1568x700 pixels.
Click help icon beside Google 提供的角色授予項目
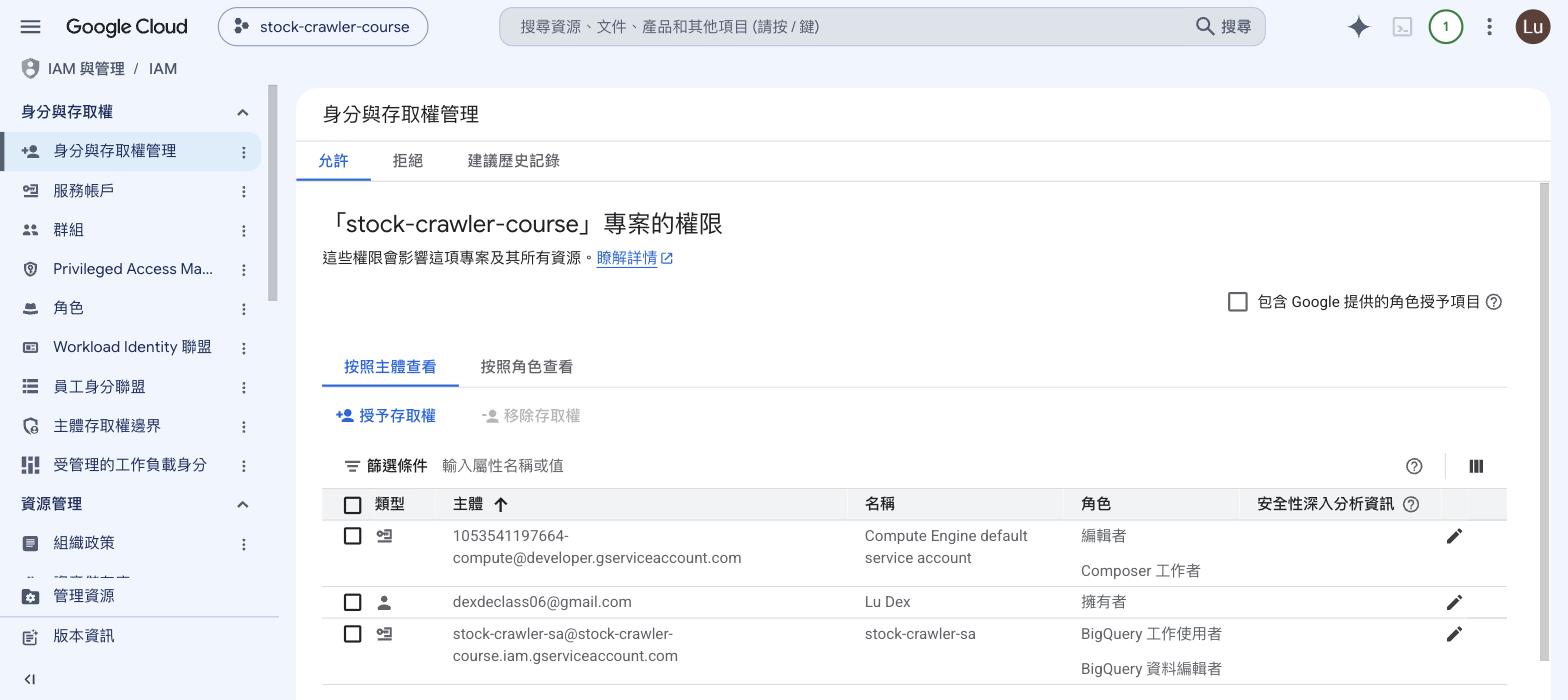coord(1494,302)
